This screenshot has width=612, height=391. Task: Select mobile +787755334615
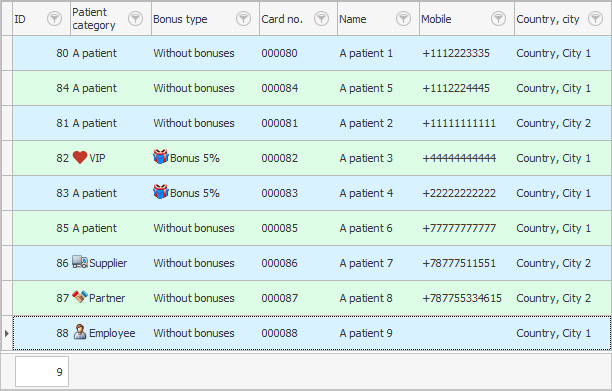point(462,298)
